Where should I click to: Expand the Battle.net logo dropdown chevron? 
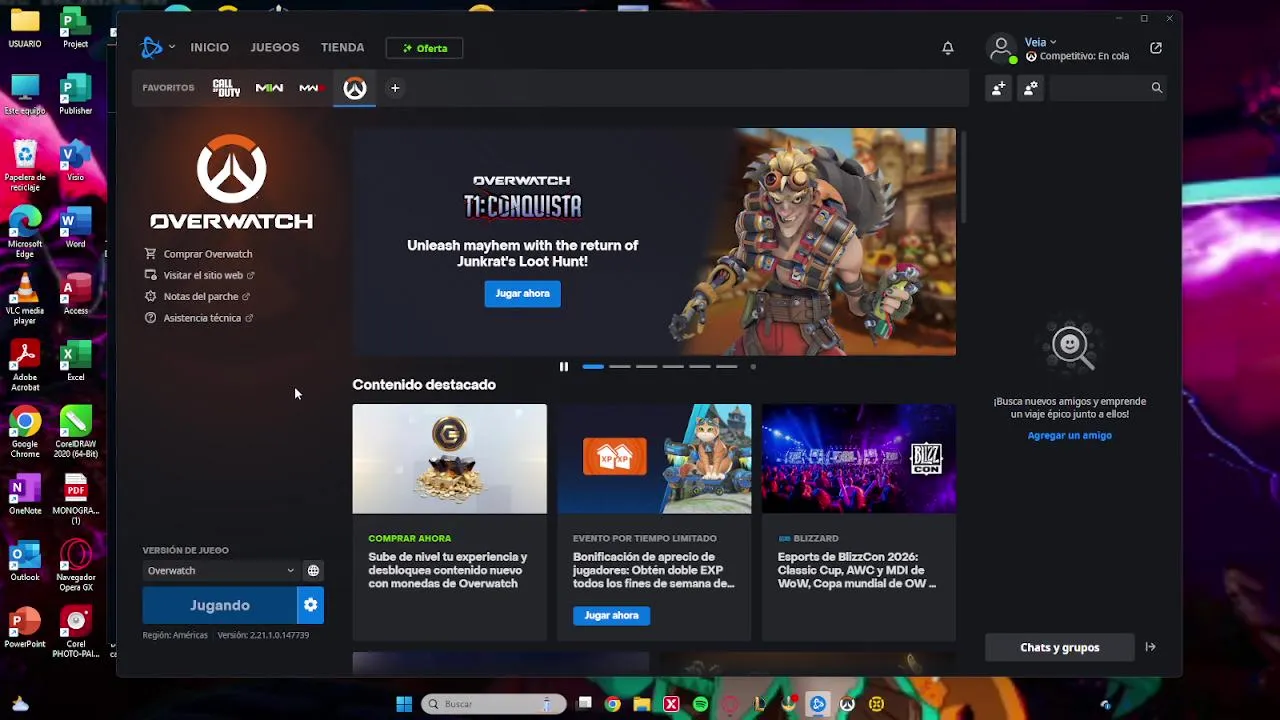coord(172,47)
